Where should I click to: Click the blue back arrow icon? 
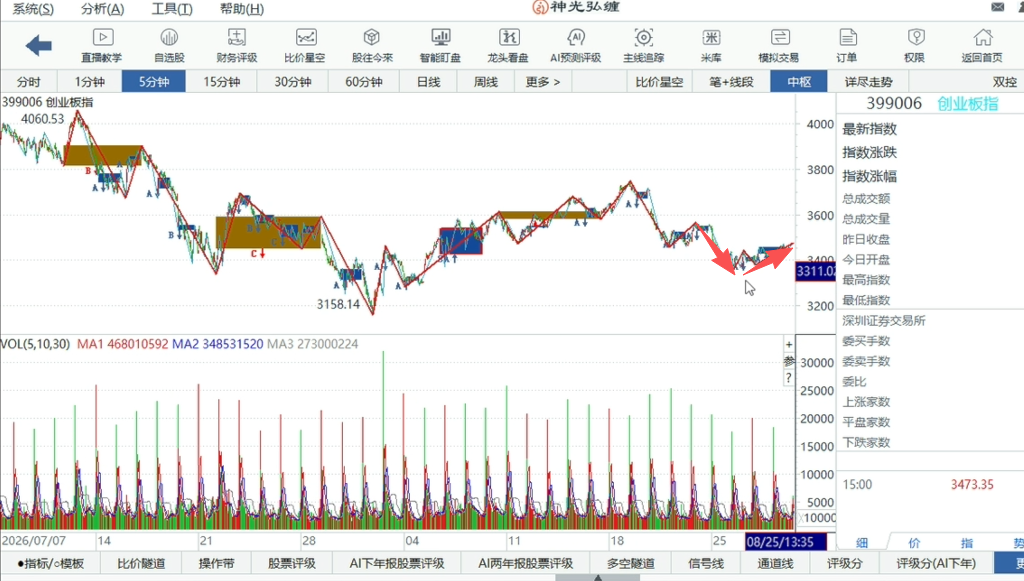[39, 46]
